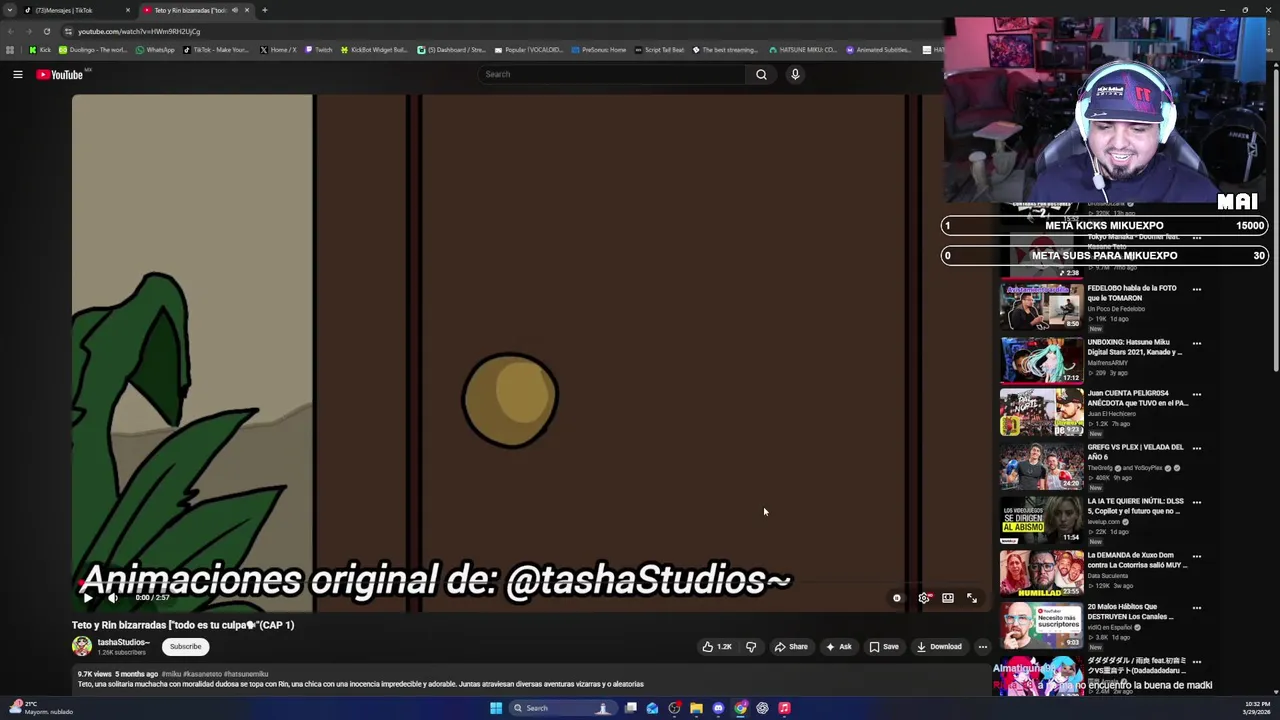1280x720 pixels.
Task: Open the tab search dropdown arrow
Action: [x=10, y=10]
